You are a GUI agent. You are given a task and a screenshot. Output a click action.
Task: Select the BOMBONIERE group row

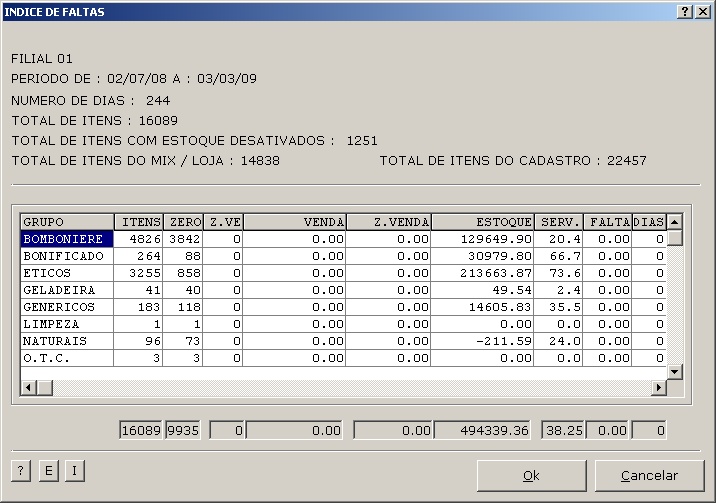tap(66, 239)
